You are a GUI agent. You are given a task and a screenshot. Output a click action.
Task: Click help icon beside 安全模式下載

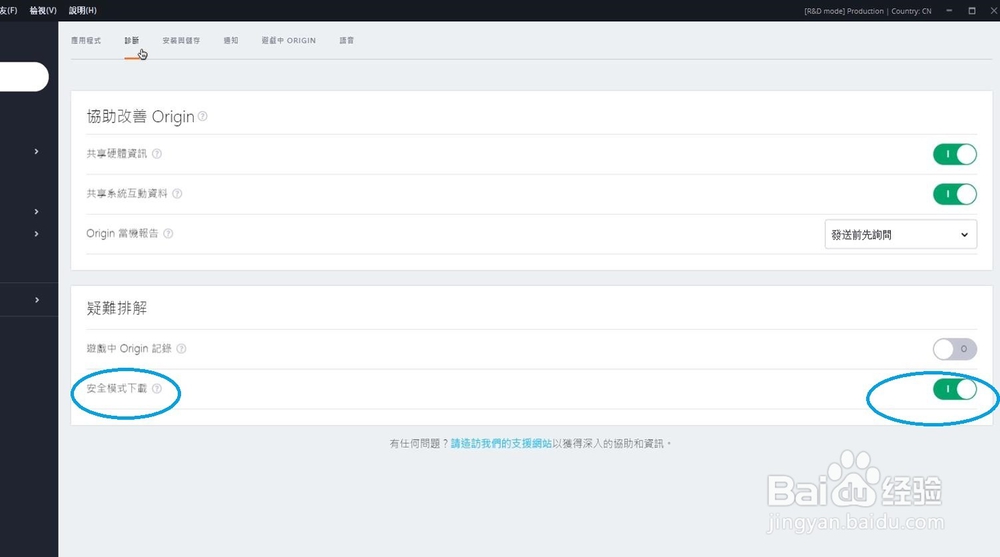click(157, 388)
